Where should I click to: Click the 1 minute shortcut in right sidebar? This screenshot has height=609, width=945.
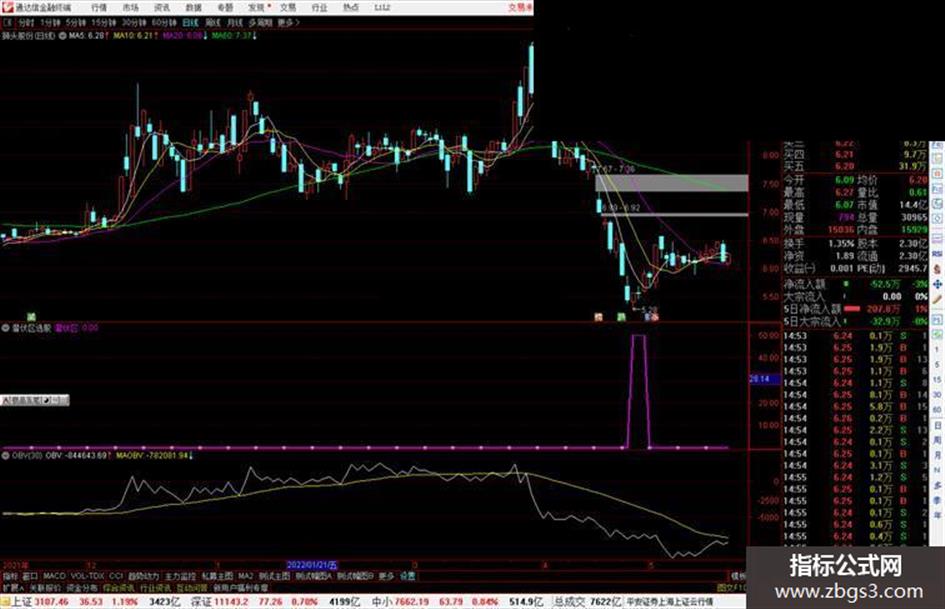tap(937, 349)
